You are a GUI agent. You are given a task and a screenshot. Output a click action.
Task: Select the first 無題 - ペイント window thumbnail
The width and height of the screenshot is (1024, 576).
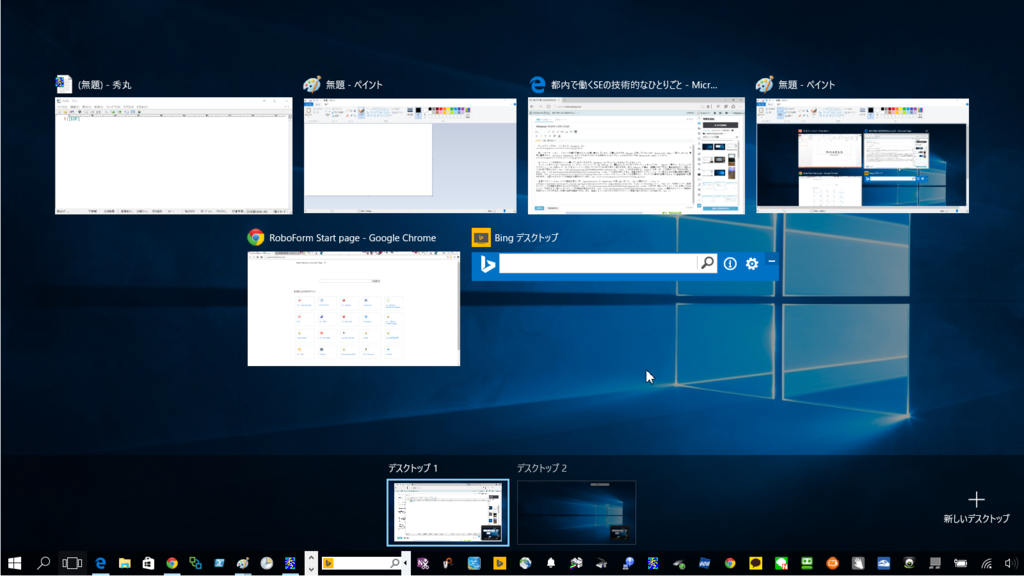point(410,156)
